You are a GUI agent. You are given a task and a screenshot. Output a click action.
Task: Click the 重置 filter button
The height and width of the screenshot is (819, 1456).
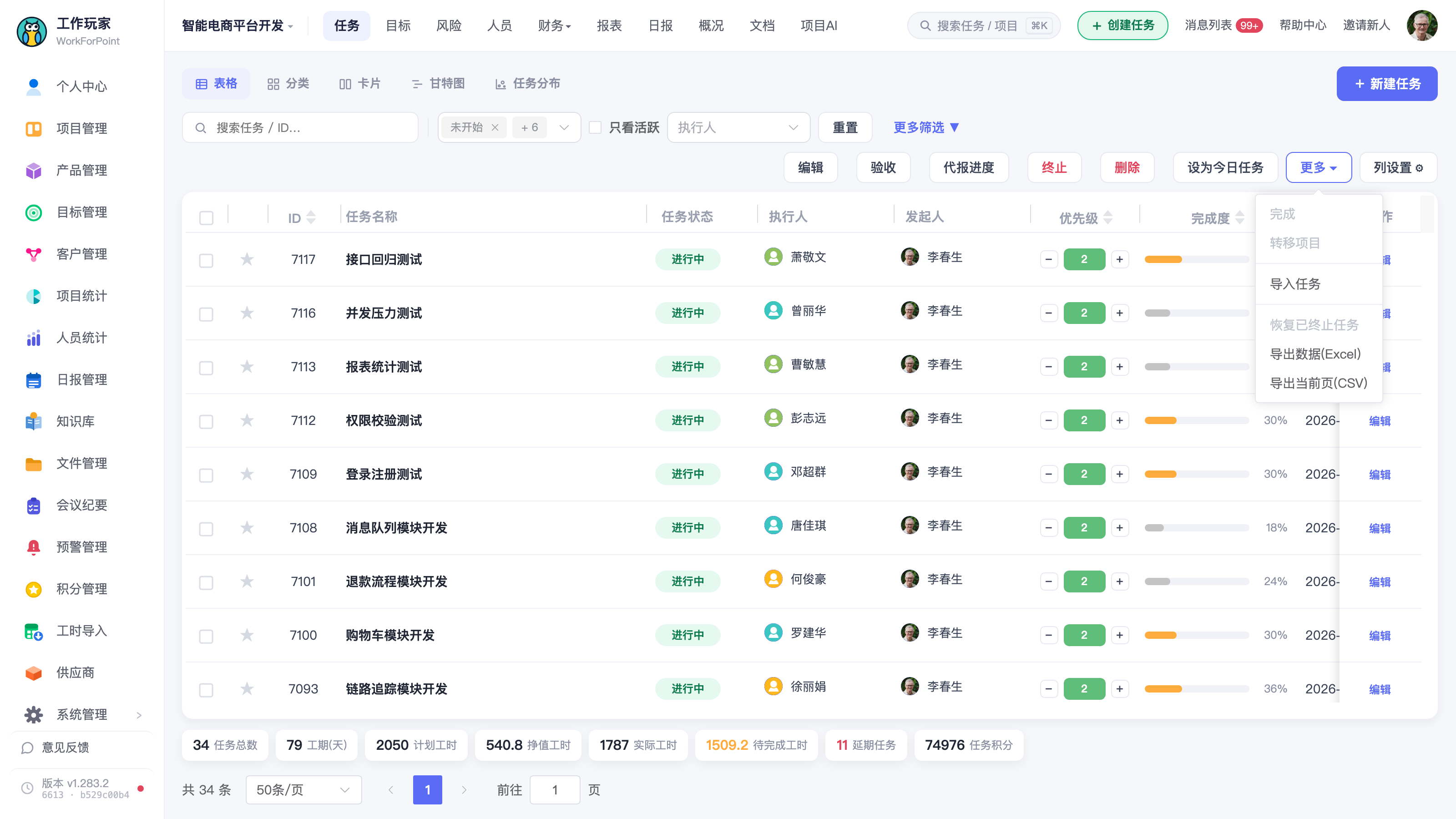coord(845,128)
